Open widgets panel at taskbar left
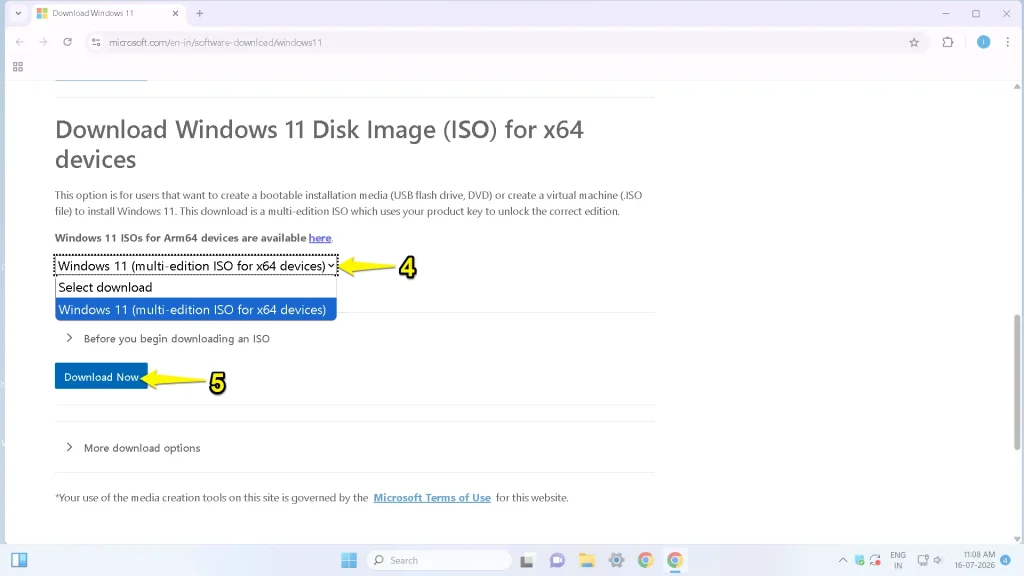The image size is (1024, 576). coord(19,560)
